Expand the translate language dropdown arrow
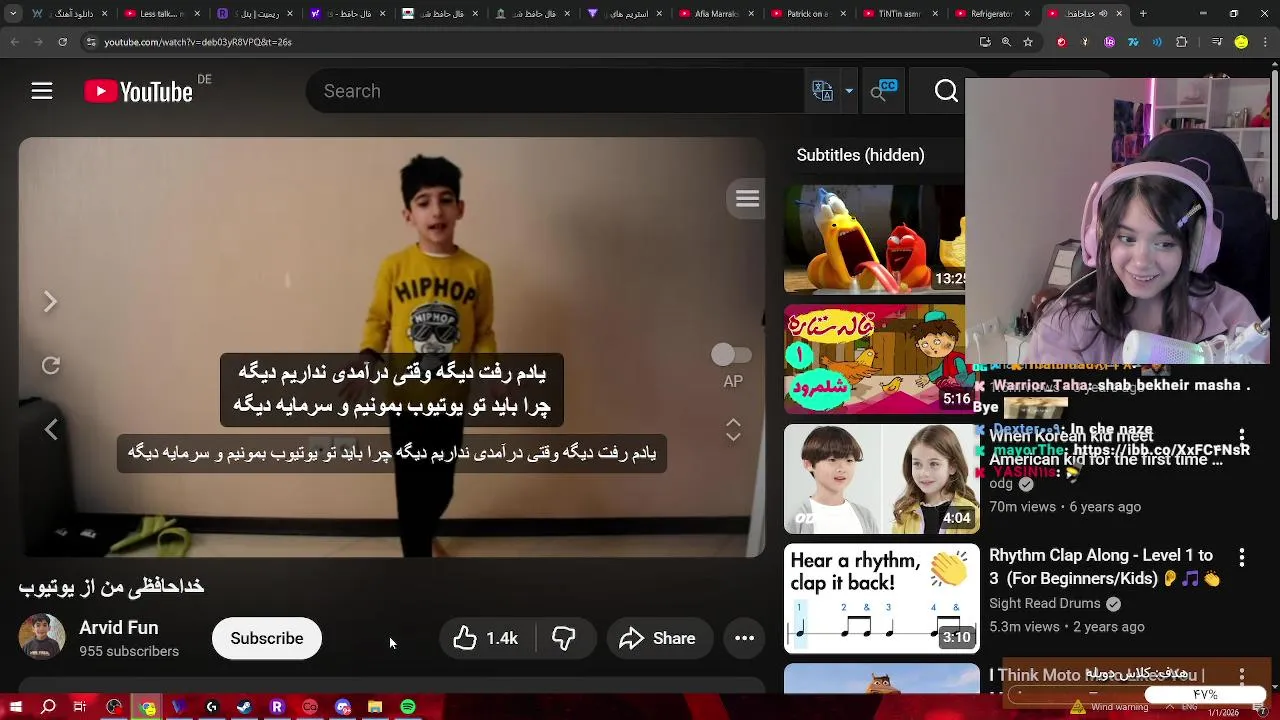The image size is (1280, 720). pyautogui.click(x=849, y=91)
